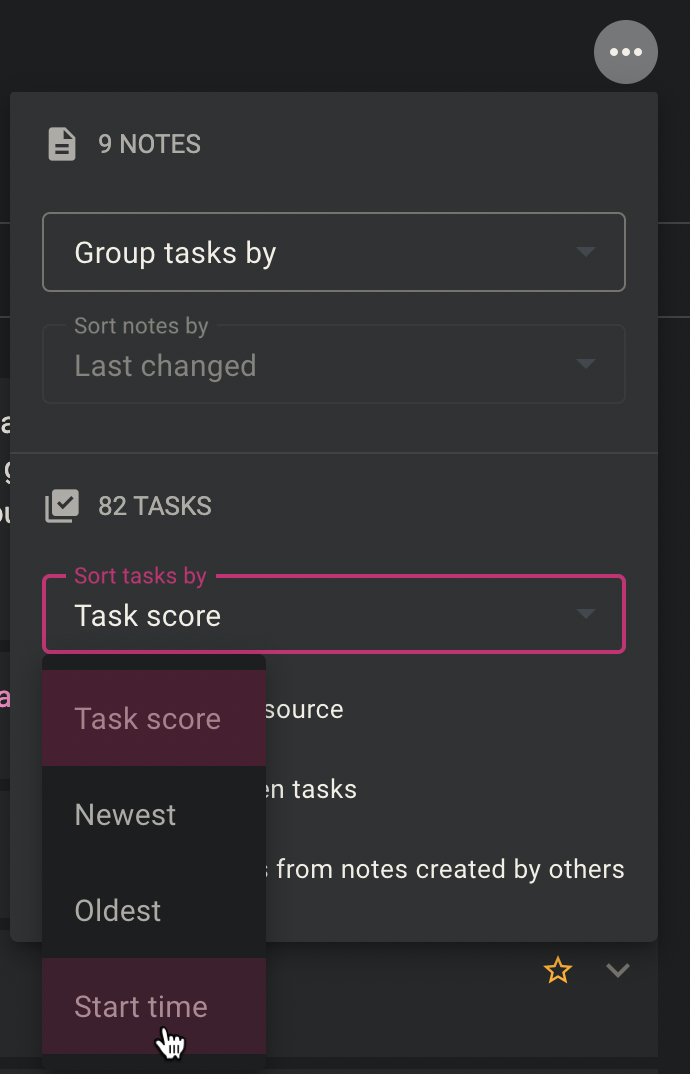Select the Start time sort option
Image resolution: width=690 pixels, height=1074 pixels.
[141, 1006]
